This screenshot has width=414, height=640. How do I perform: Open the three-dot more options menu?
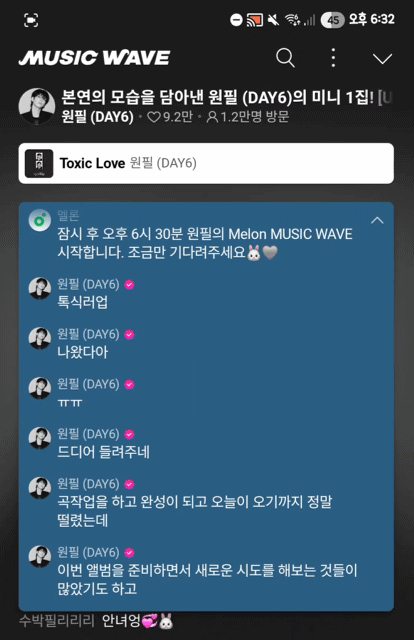point(333,58)
